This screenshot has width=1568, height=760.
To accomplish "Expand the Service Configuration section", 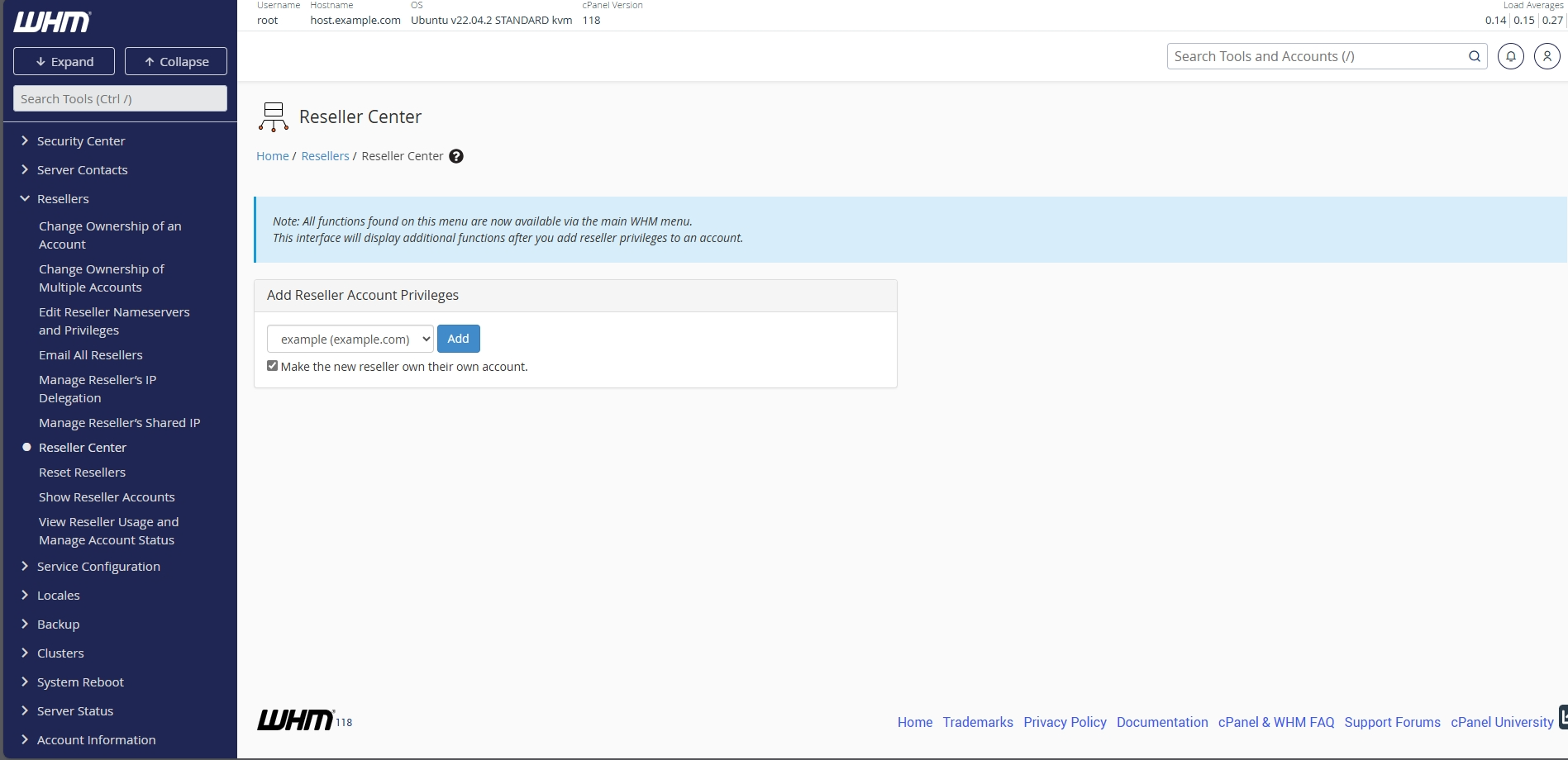I will pyautogui.click(x=98, y=567).
